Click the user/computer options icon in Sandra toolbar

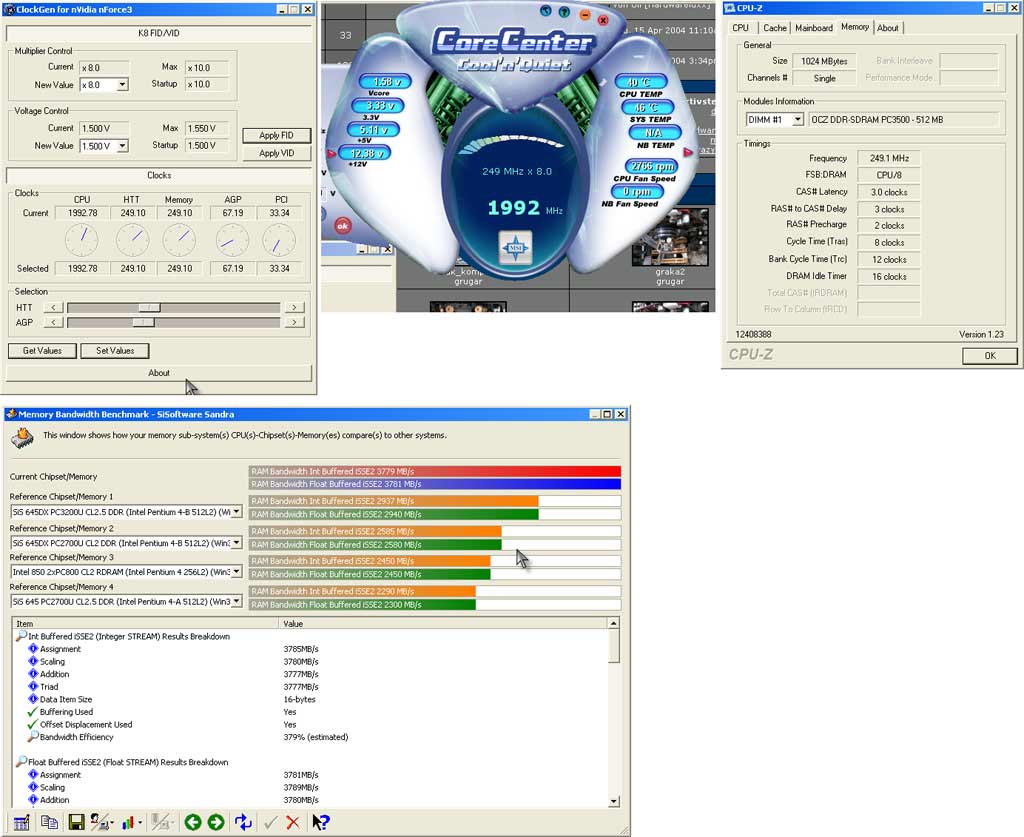coord(99,822)
